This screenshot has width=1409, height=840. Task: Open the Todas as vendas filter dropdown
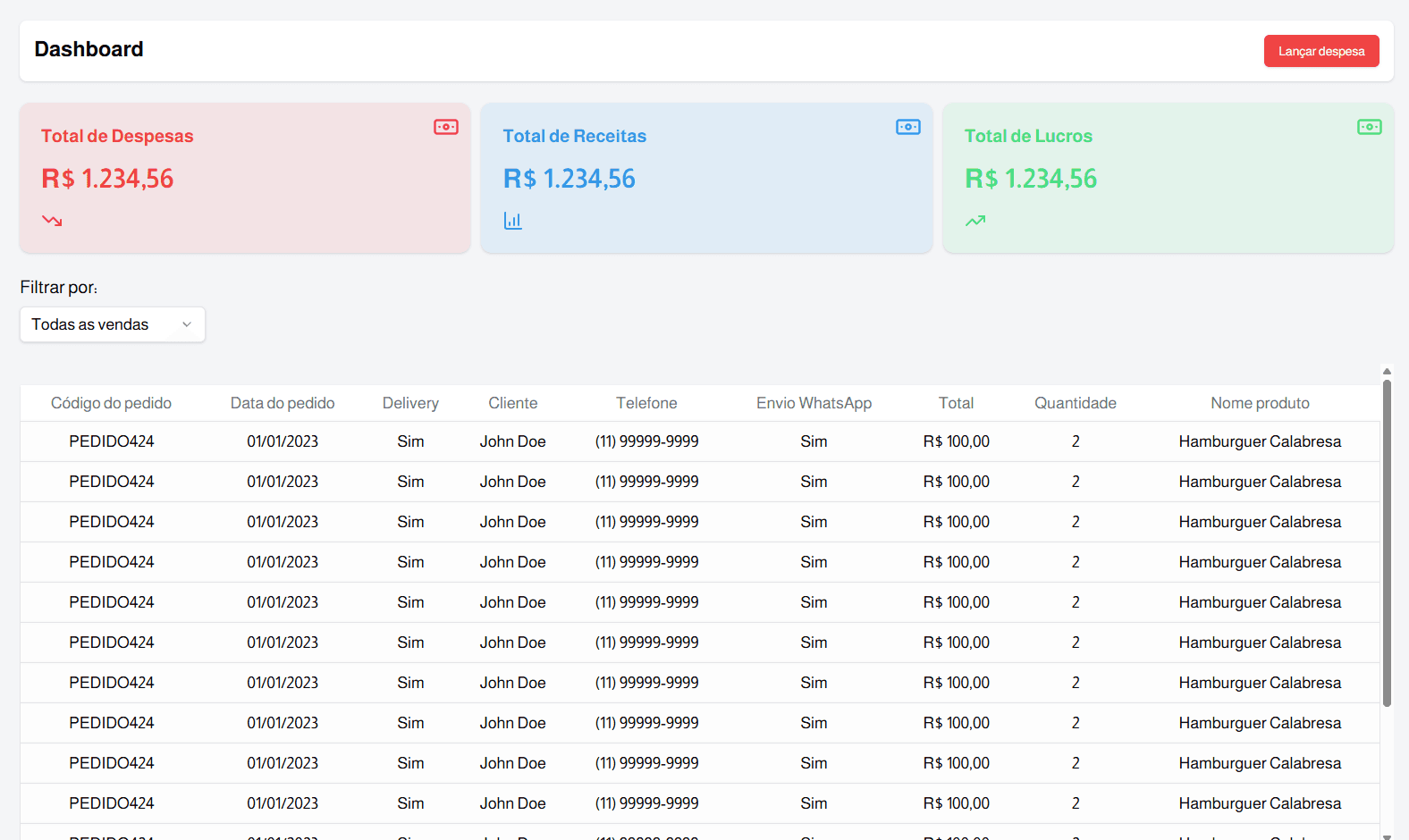113,324
